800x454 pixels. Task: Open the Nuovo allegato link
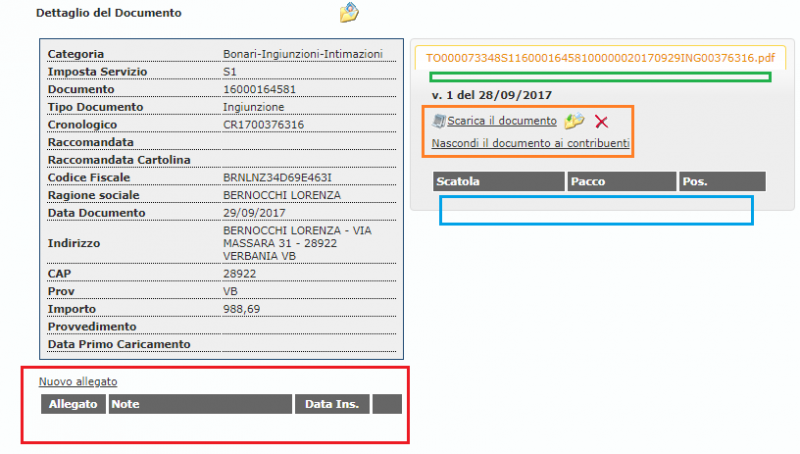click(78, 382)
